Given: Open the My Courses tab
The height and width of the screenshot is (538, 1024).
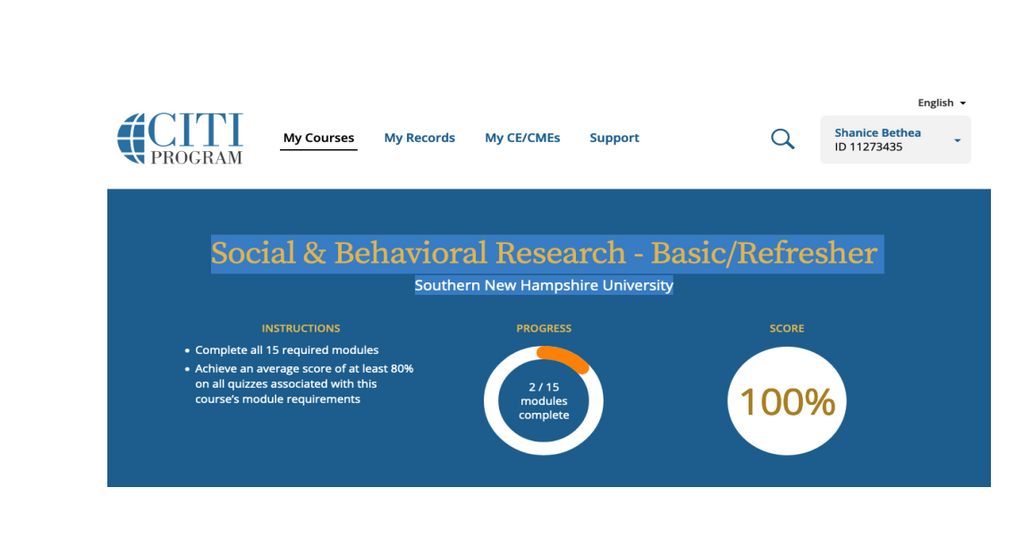Looking at the screenshot, I should [x=319, y=138].
